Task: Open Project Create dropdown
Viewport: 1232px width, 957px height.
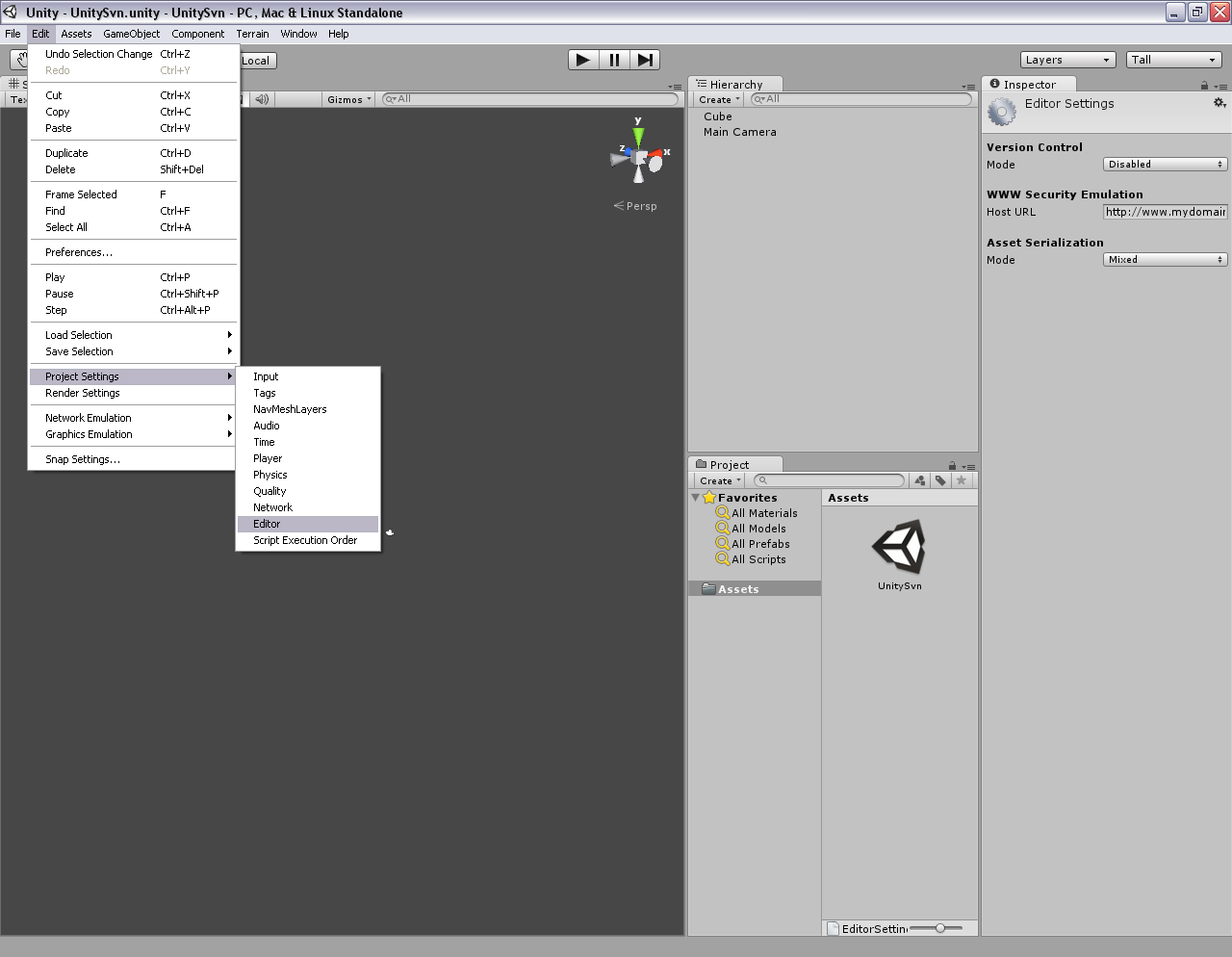Action: (720, 480)
